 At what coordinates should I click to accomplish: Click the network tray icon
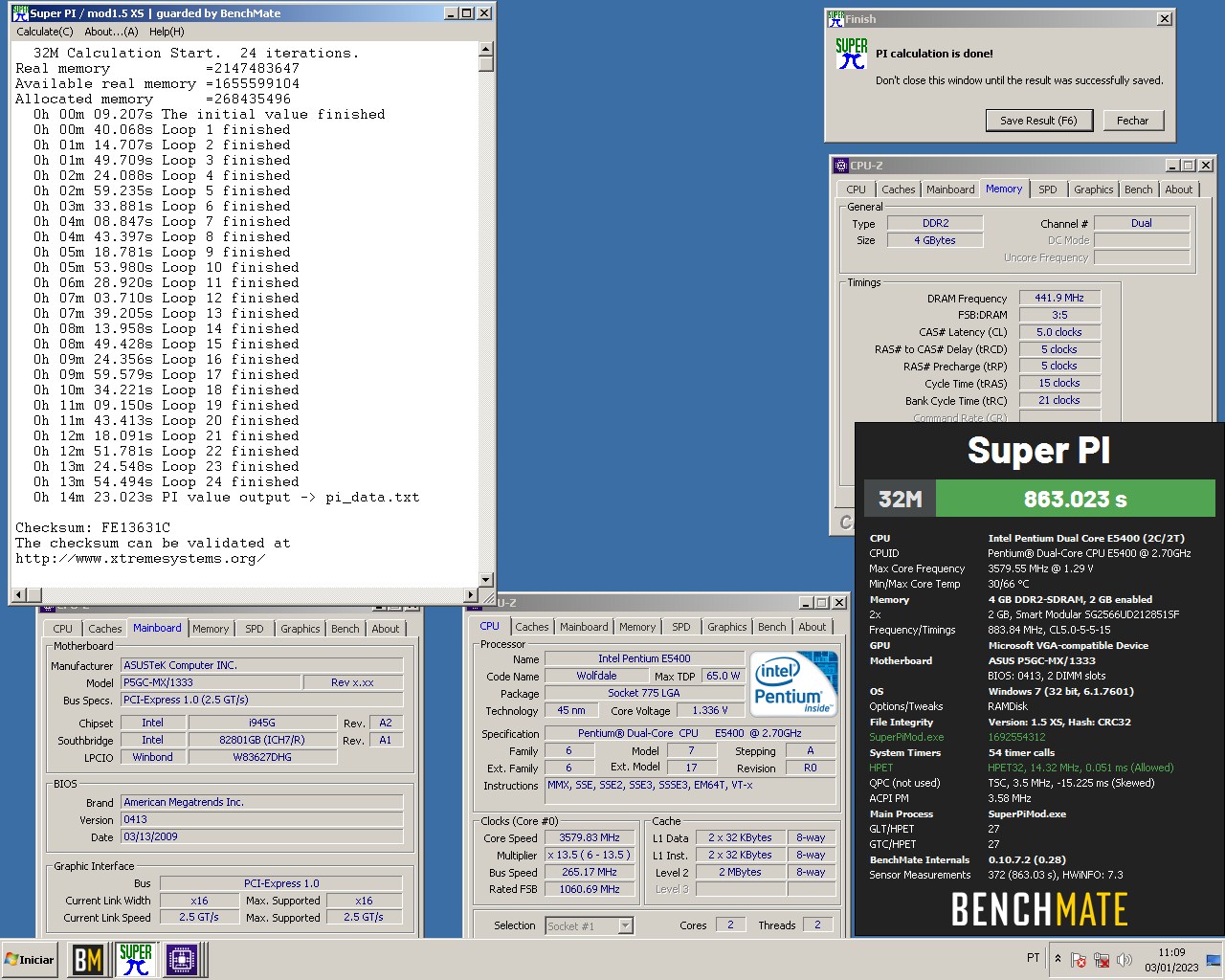coord(1102,959)
